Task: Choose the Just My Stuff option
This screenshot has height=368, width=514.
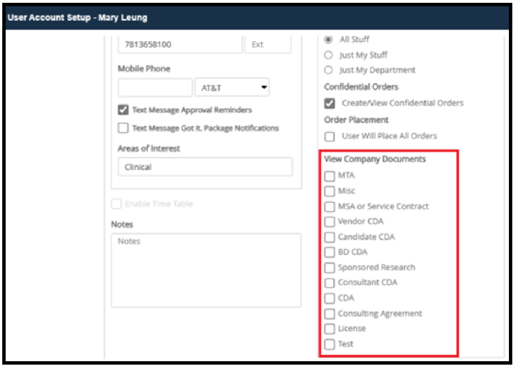Action: 328,55
